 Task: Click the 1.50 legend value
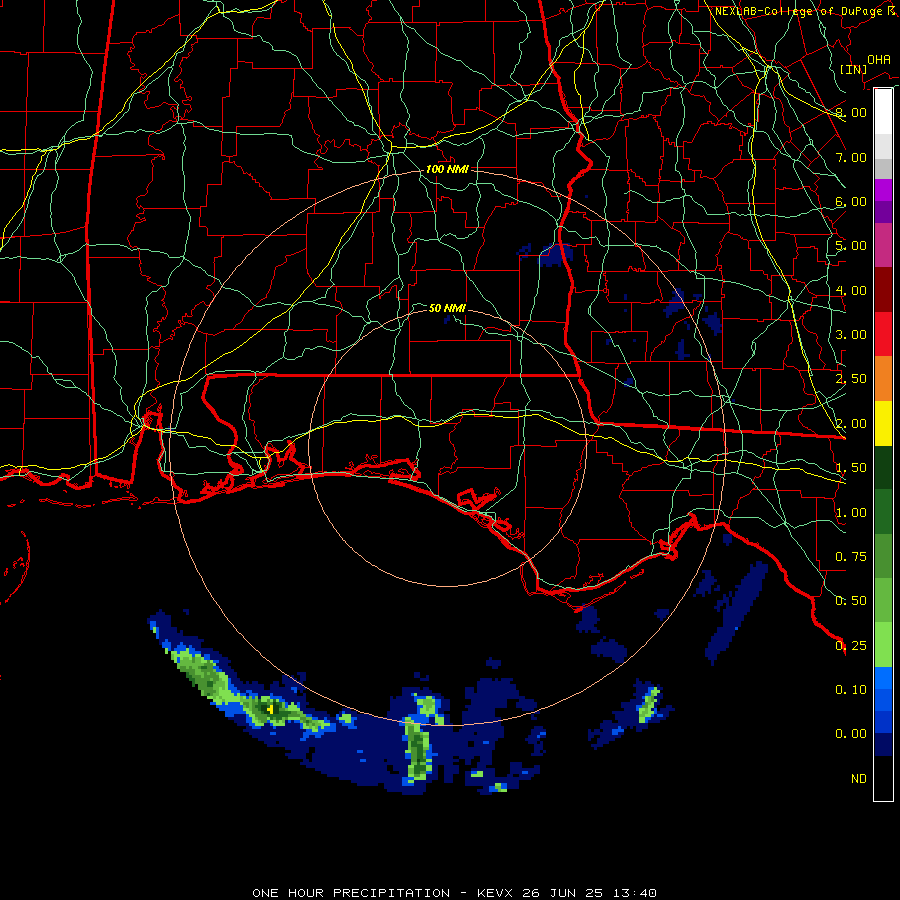tap(851, 468)
